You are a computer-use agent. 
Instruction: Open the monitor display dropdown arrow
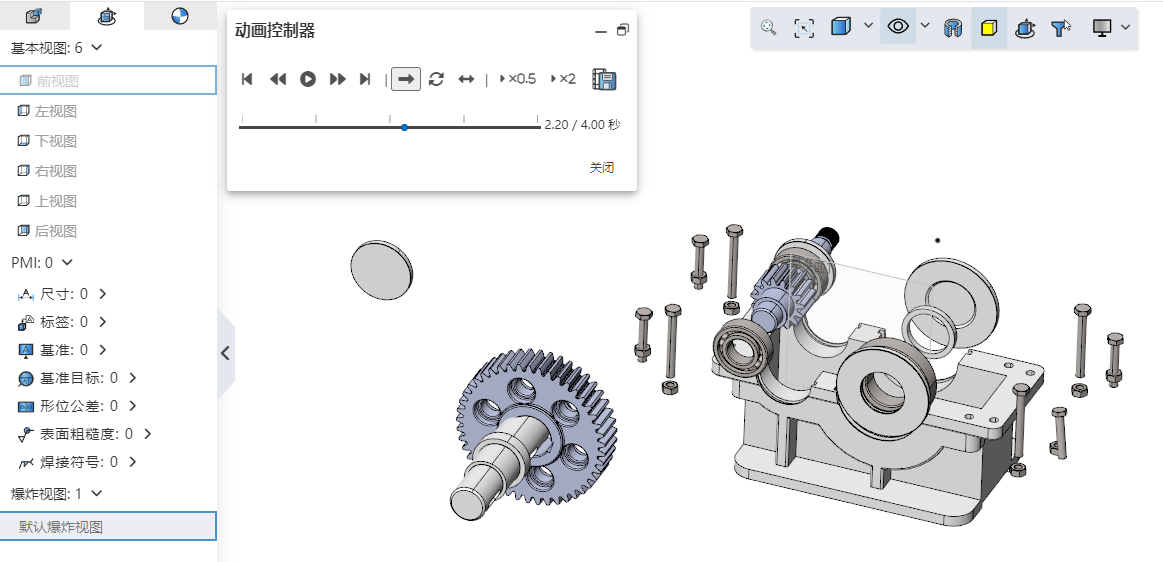click(1125, 27)
